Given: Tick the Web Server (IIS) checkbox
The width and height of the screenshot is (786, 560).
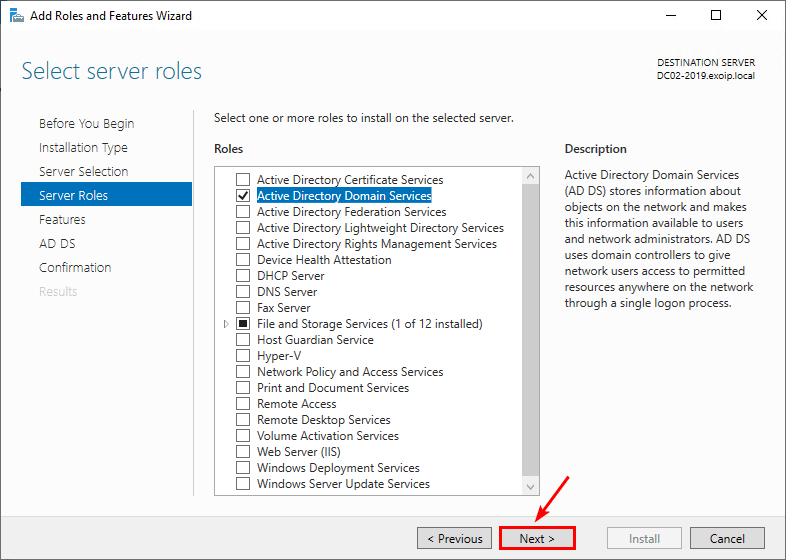Looking at the screenshot, I should click(x=243, y=452).
